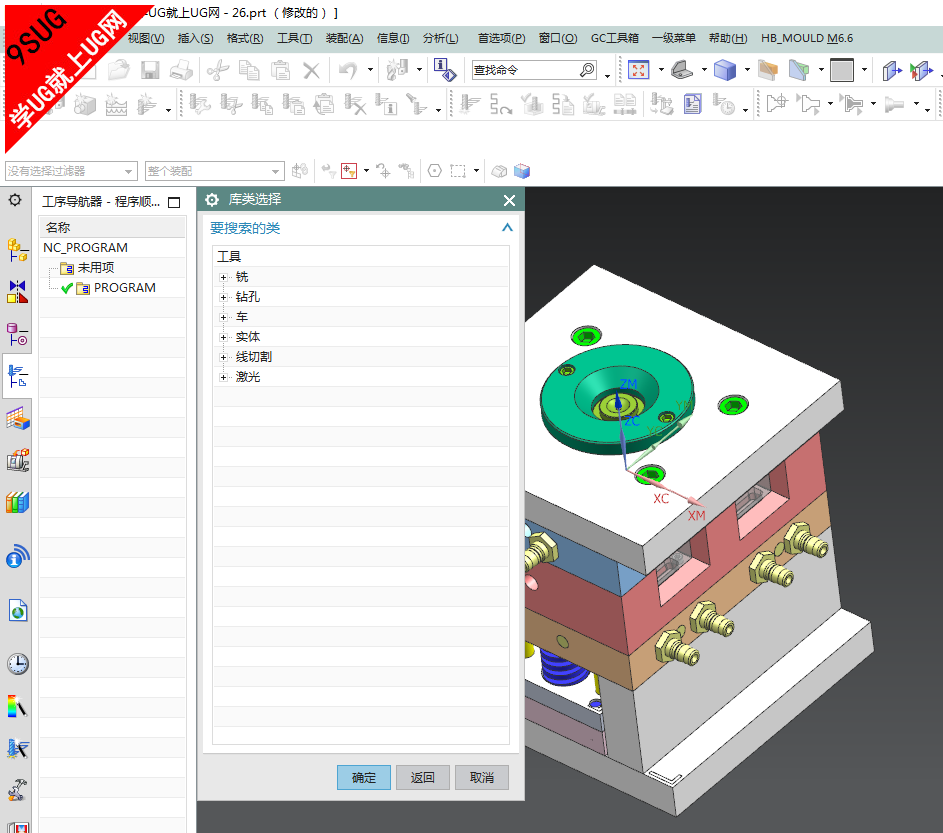
Task: Select the PROGRAM node in navigator
Action: pyautogui.click(x=124, y=288)
